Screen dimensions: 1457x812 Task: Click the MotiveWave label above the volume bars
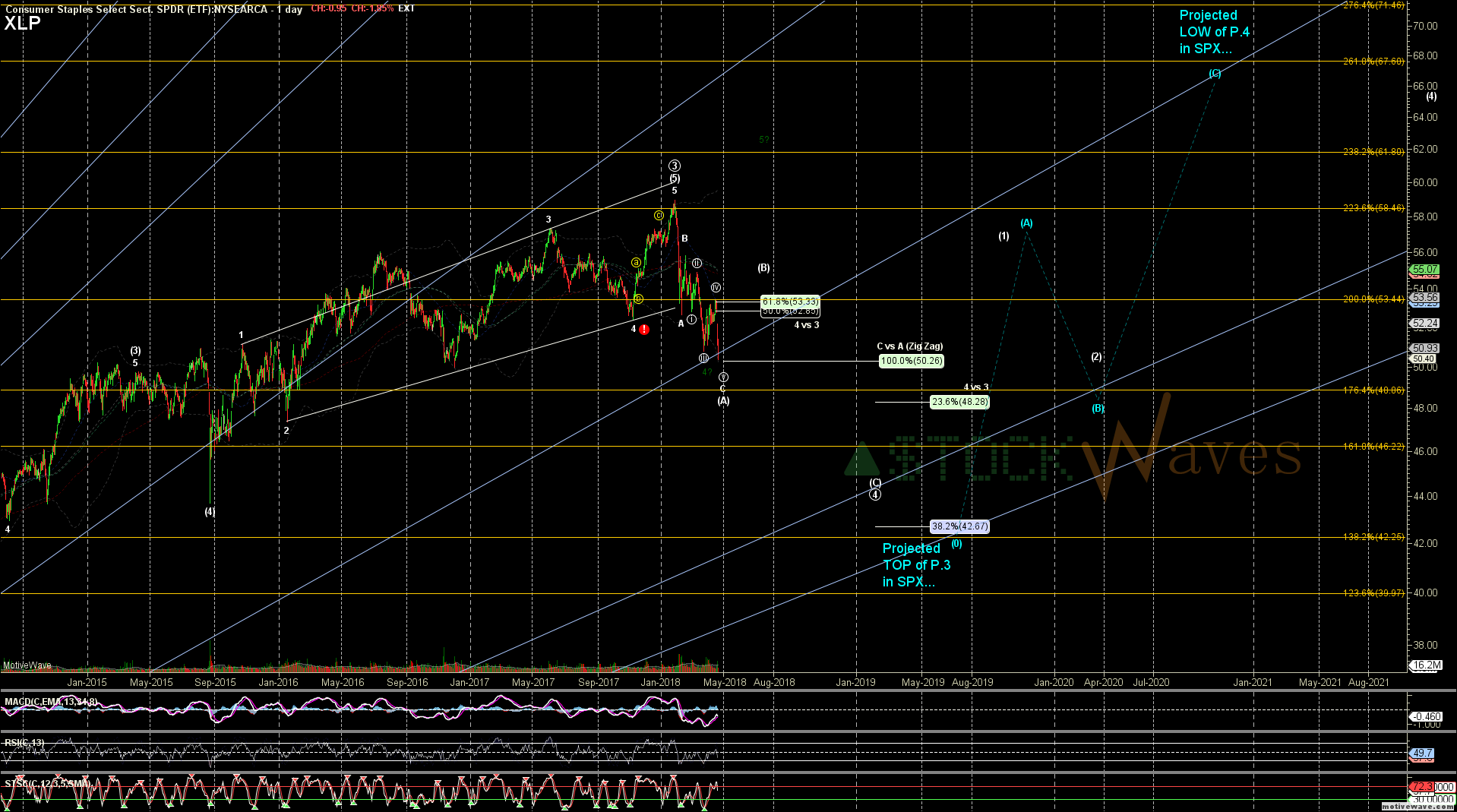coord(27,665)
